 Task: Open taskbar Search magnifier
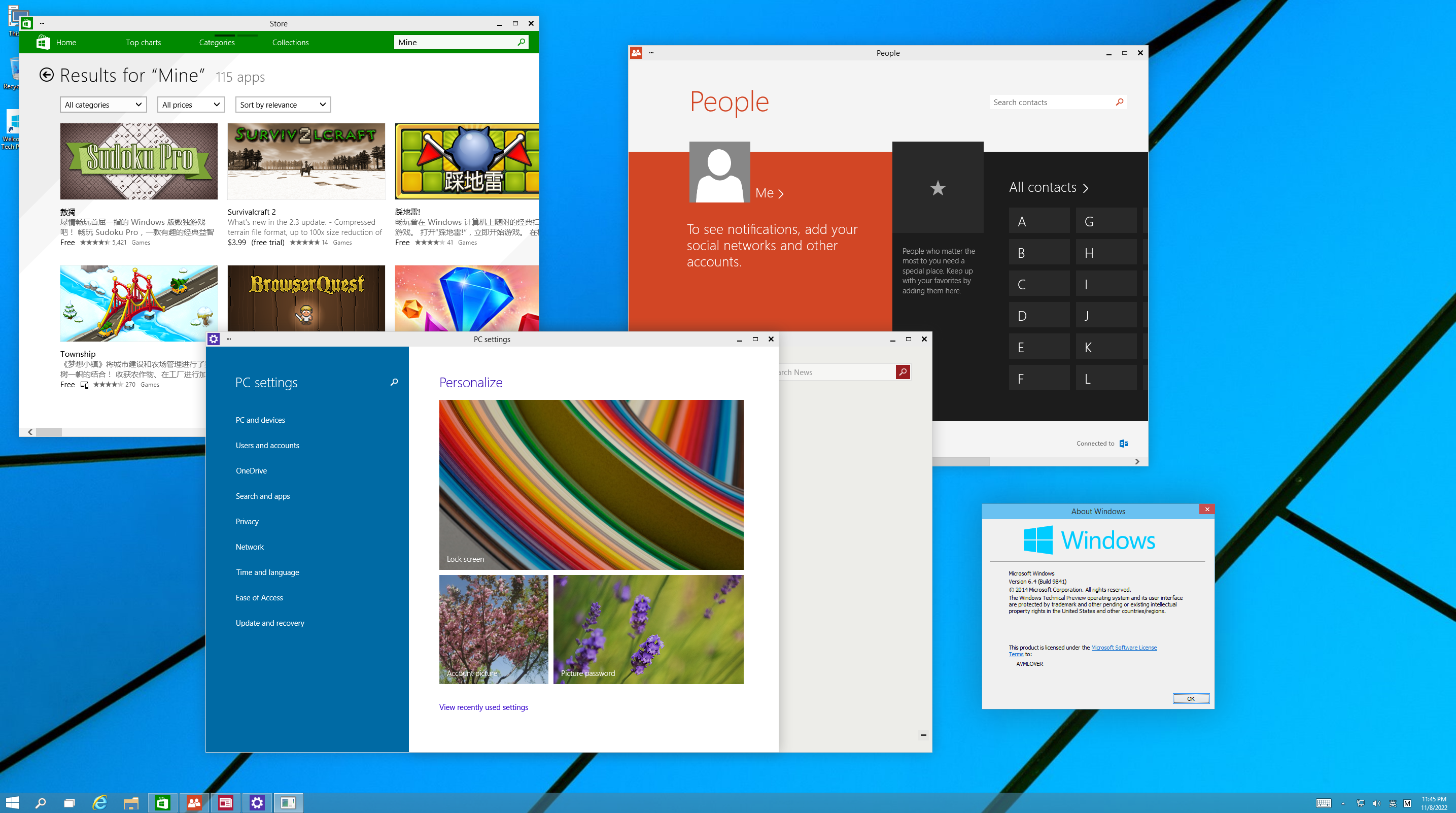point(41,802)
